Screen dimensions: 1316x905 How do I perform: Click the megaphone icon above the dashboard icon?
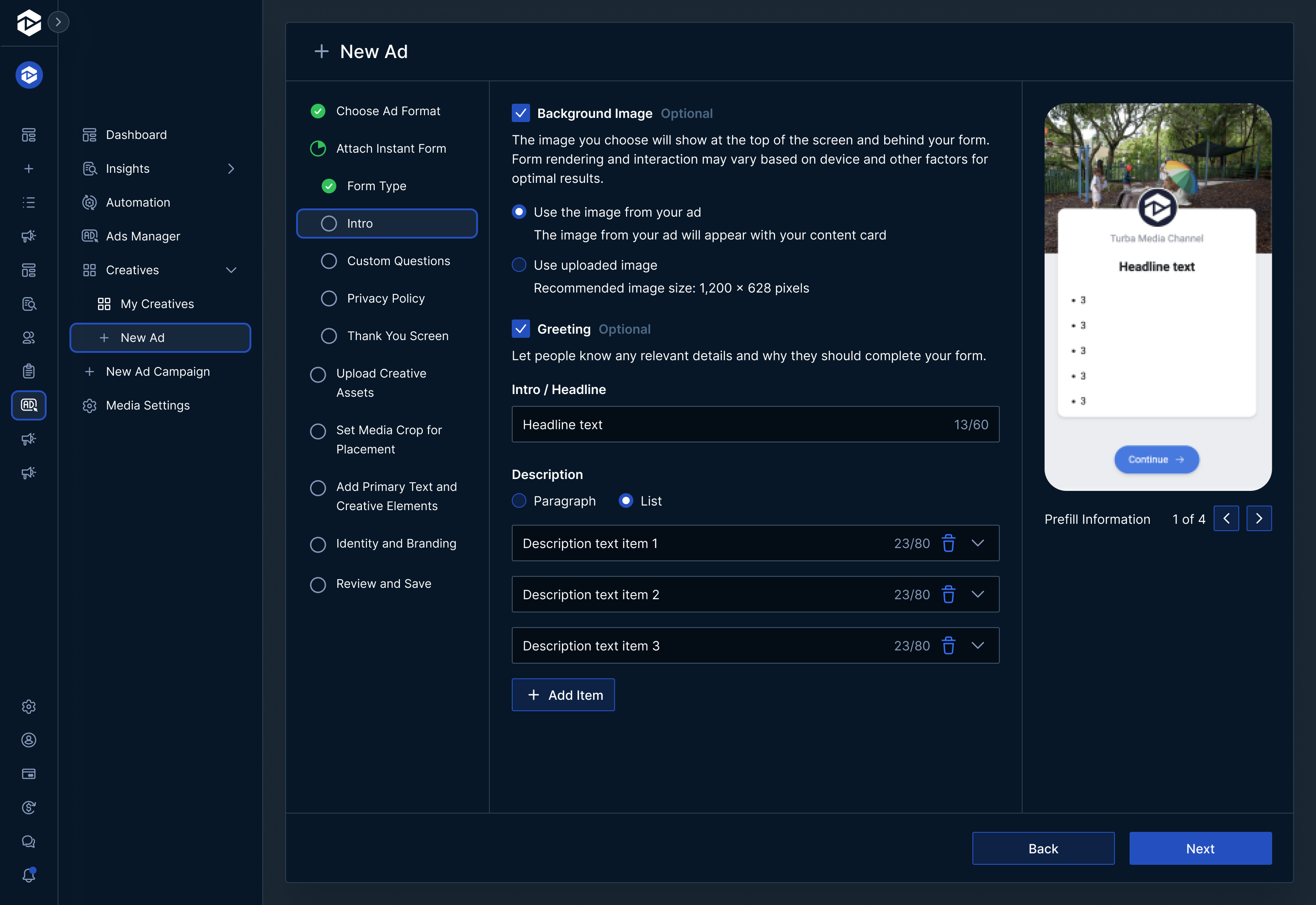click(x=28, y=236)
